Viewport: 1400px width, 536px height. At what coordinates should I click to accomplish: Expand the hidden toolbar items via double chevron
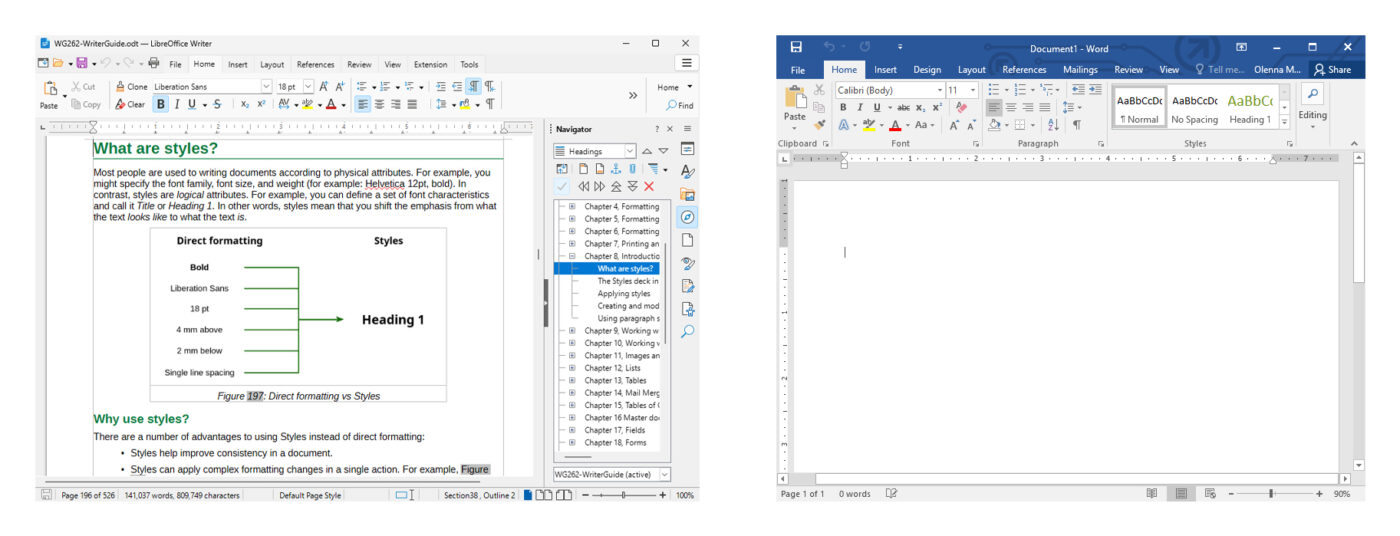click(x=633, y=95)
